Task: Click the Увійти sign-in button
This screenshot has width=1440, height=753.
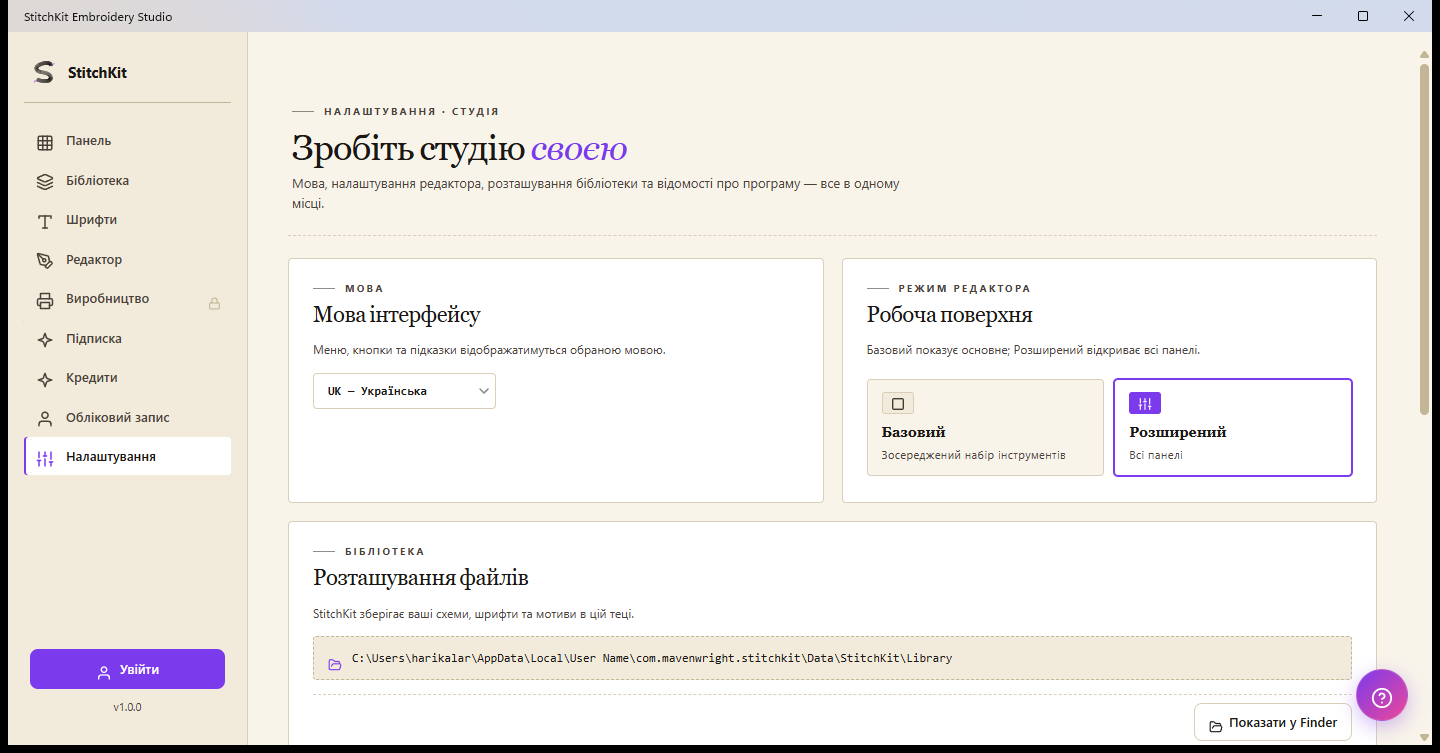Action: (x=127, y=669)
